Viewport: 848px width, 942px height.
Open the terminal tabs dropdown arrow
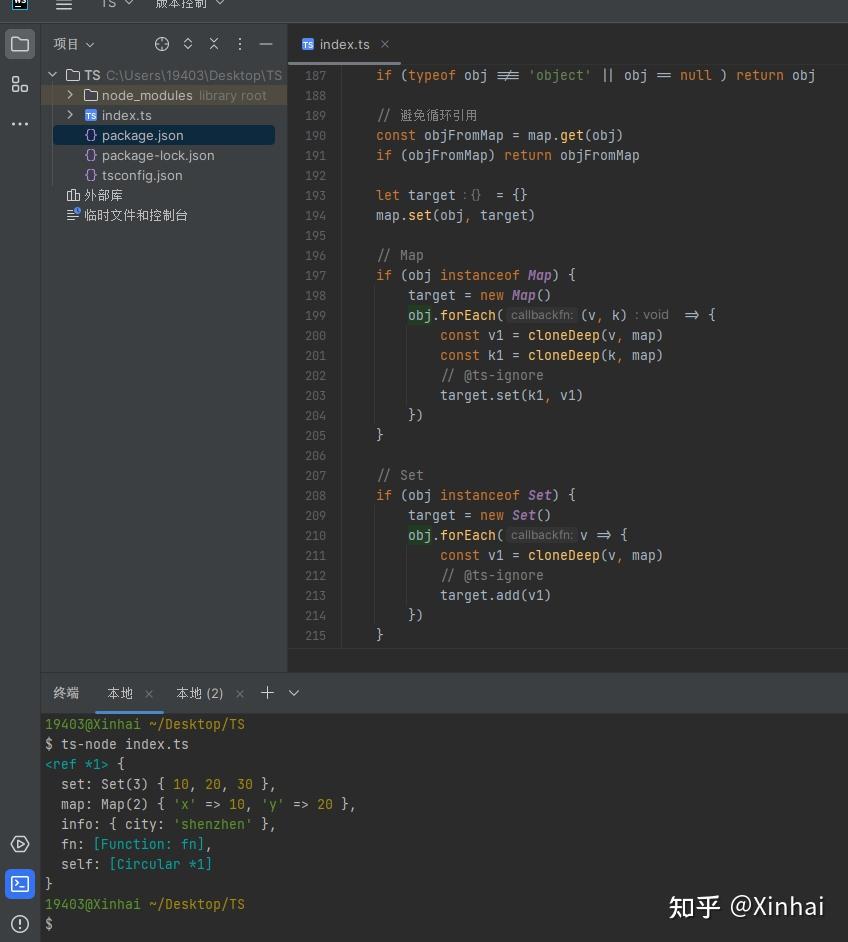pos(294,693)
